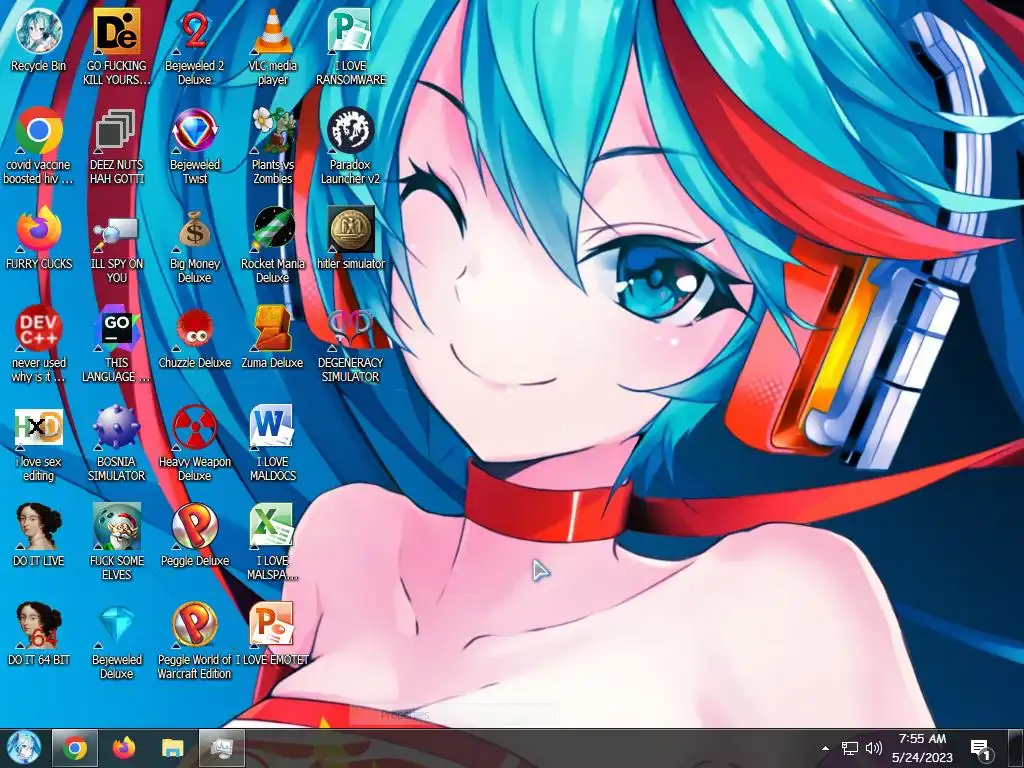Open File Explorer from the taskbar

173,748
